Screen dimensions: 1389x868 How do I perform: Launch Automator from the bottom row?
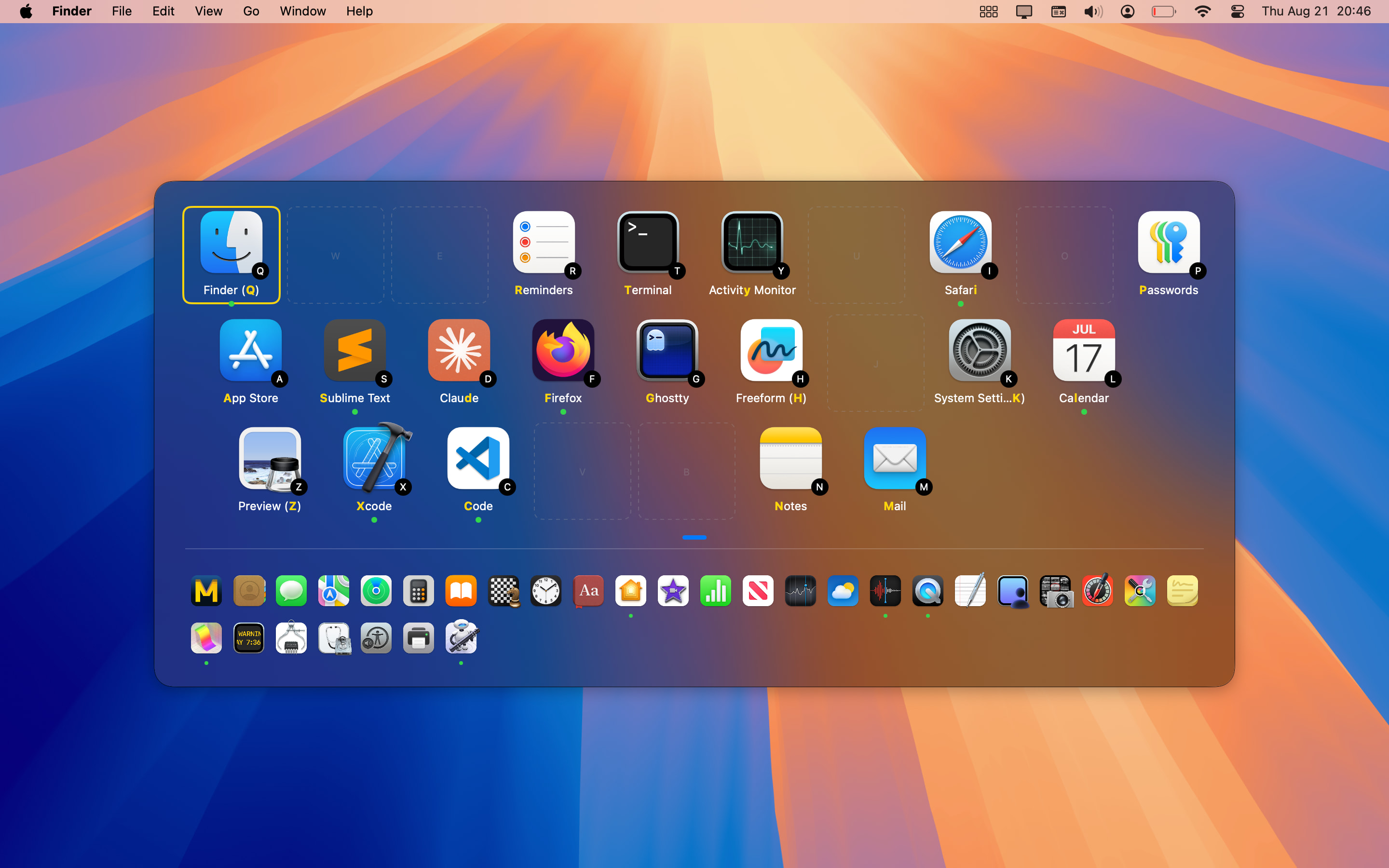coord(460,638)
